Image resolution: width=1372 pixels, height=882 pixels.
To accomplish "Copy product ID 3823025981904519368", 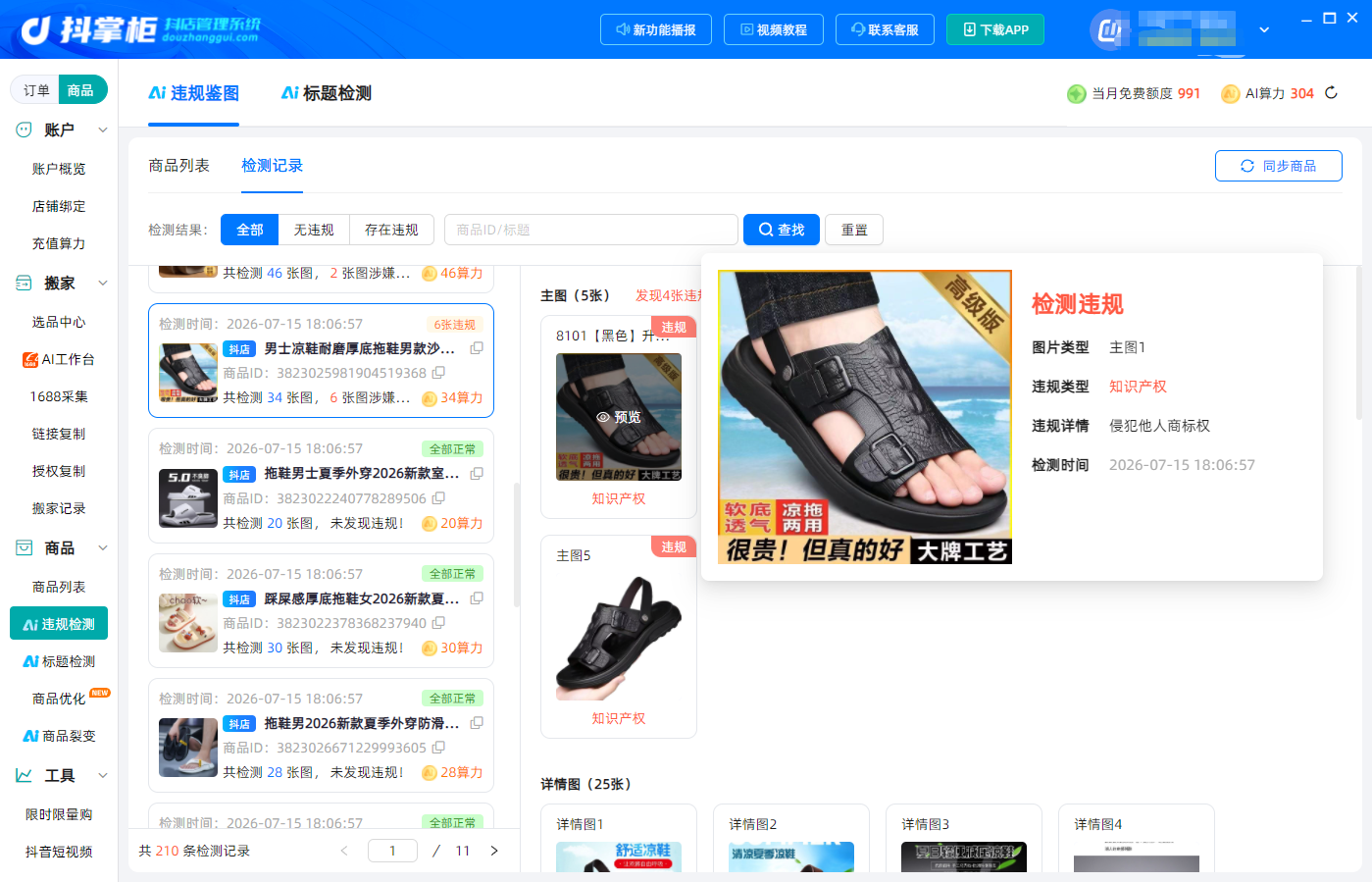I will click(x=438, y=373).
